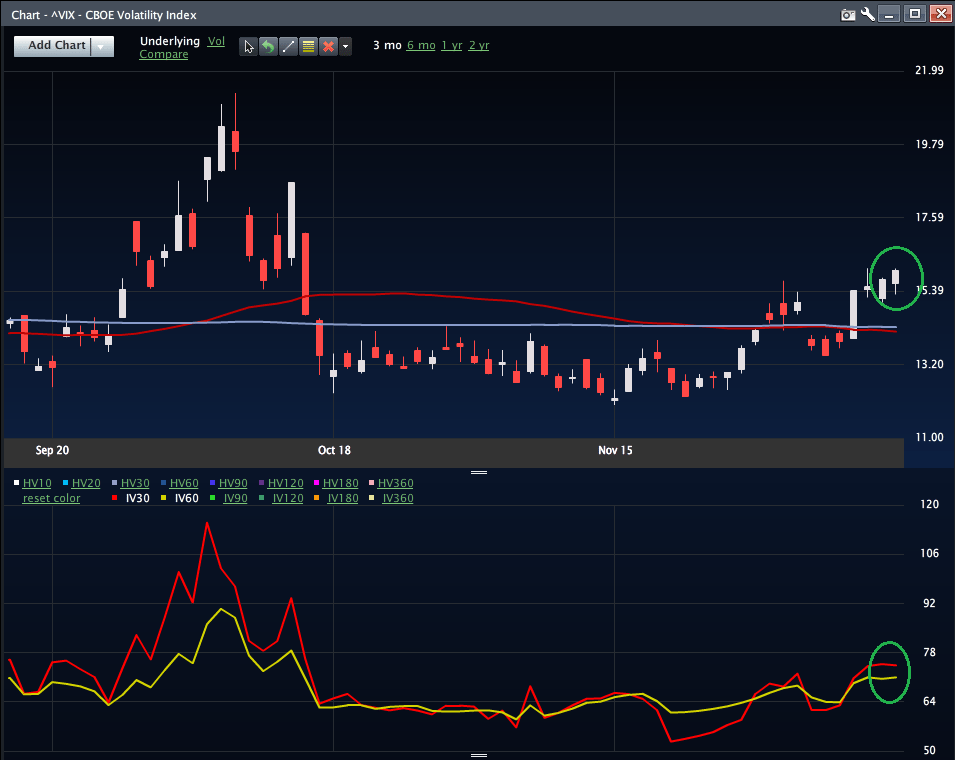955x760 pixels.
Task: Switch to the Vol chart view
Action: pyautogui.click(x=216, y=41)
